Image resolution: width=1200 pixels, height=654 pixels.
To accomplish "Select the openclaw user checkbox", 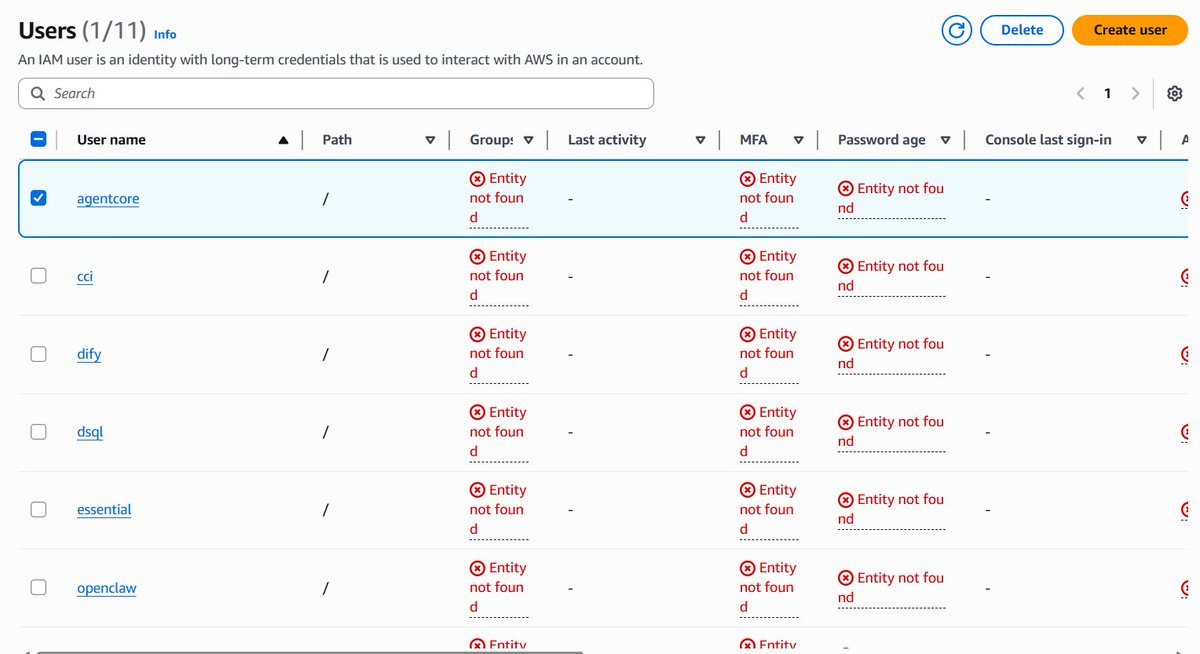I will [38, 587].
